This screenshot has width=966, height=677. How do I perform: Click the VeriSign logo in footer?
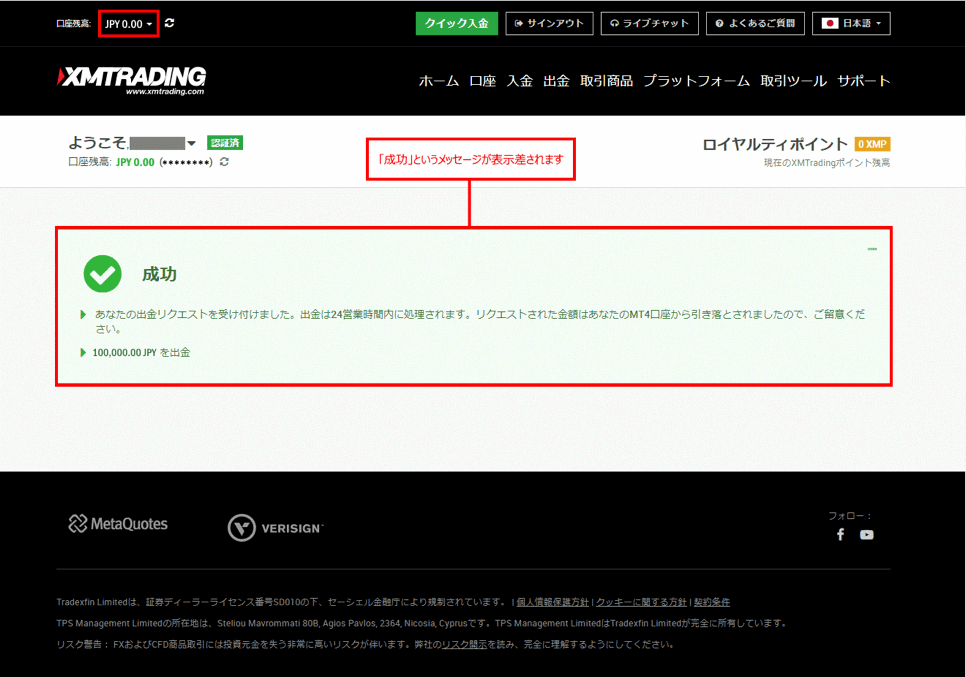click(276, 528)
